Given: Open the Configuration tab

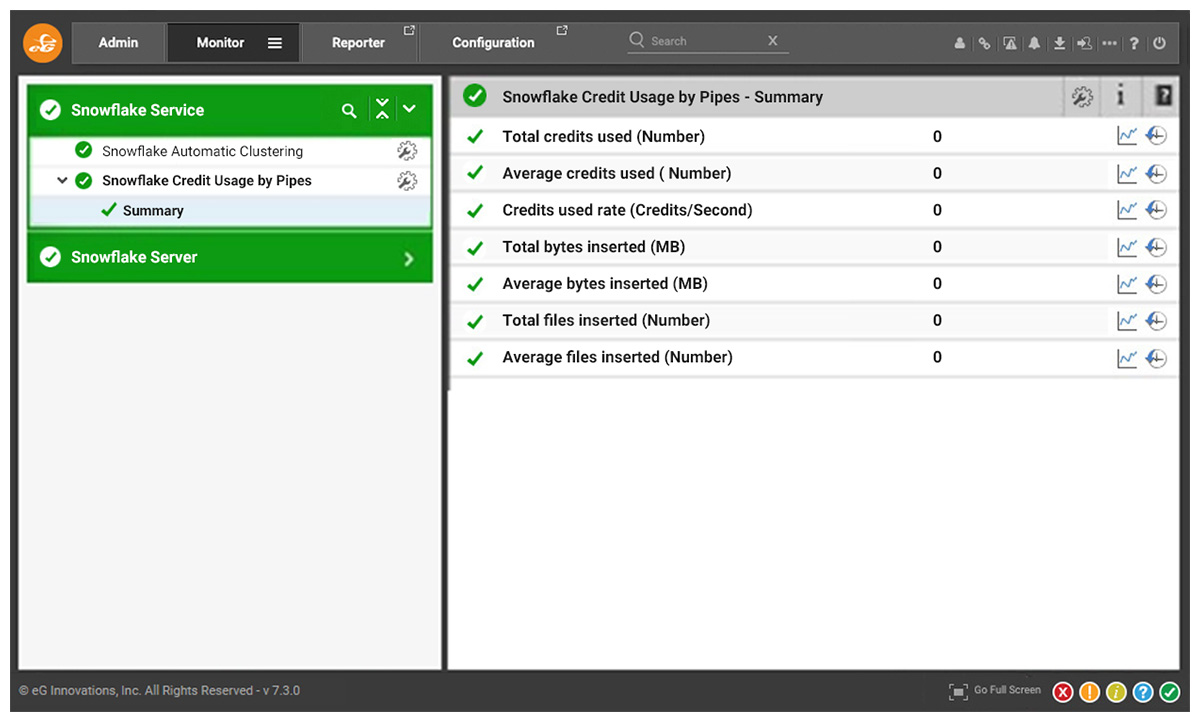Looking at the screenshot, I should pyautogui.click(x=493, y=43).
